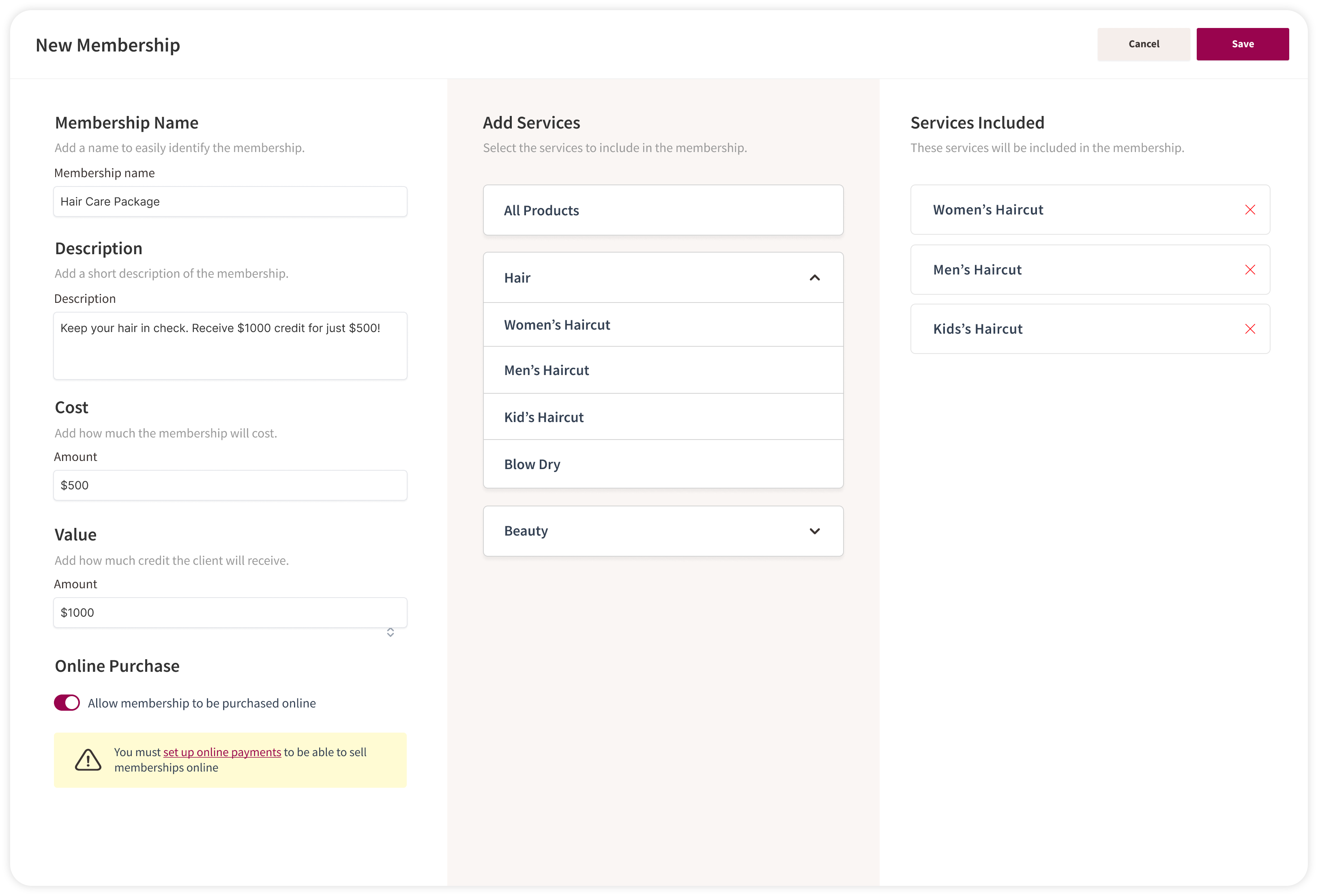Cancel creating the membership

coord(1143,44)
